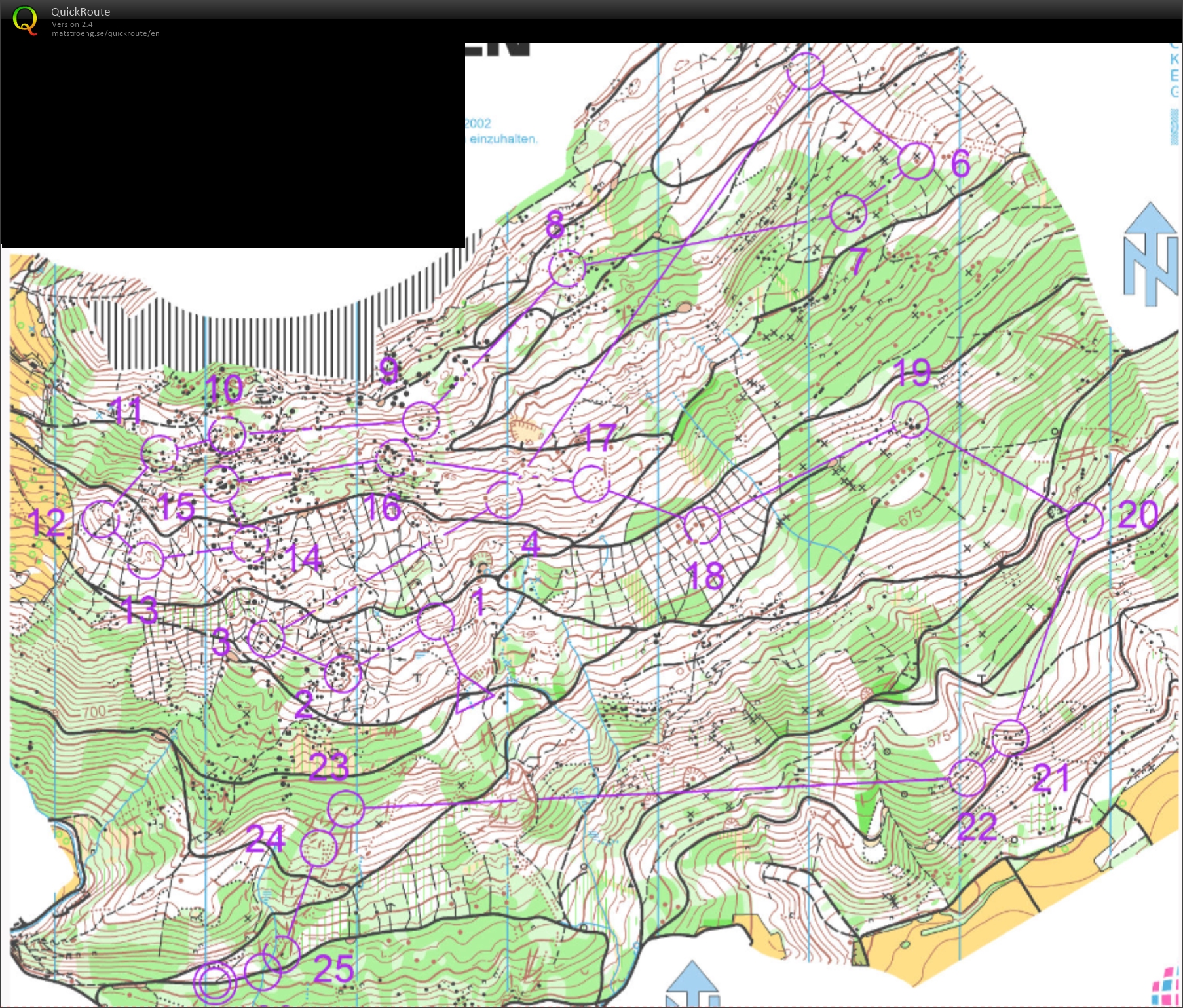Select the control circle labeled 18
The width and height of the screenshot is (1183, 1008).
pyautogui.click(x=702, y=525)
